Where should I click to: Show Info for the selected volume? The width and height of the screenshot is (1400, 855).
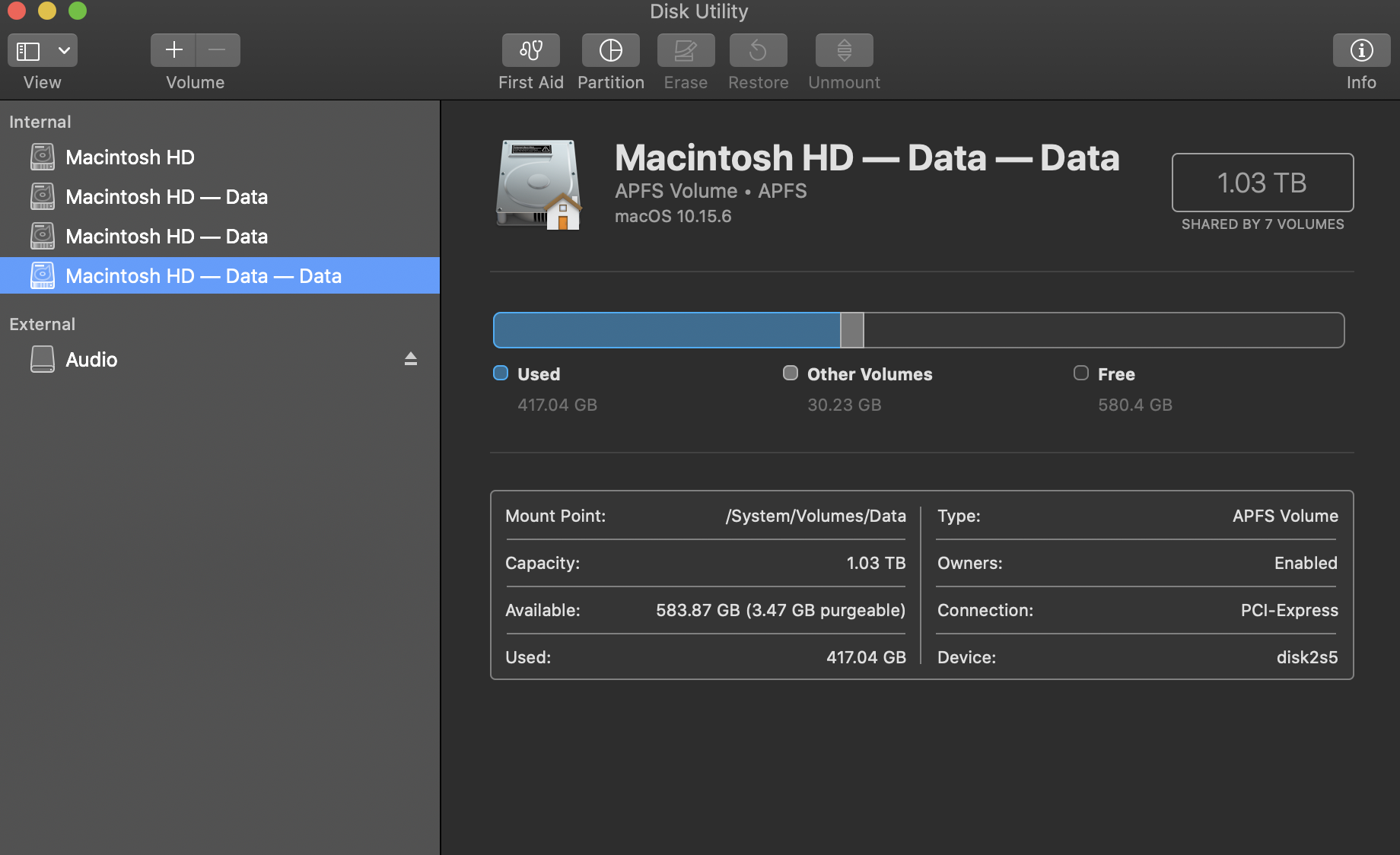[1360, 50]
